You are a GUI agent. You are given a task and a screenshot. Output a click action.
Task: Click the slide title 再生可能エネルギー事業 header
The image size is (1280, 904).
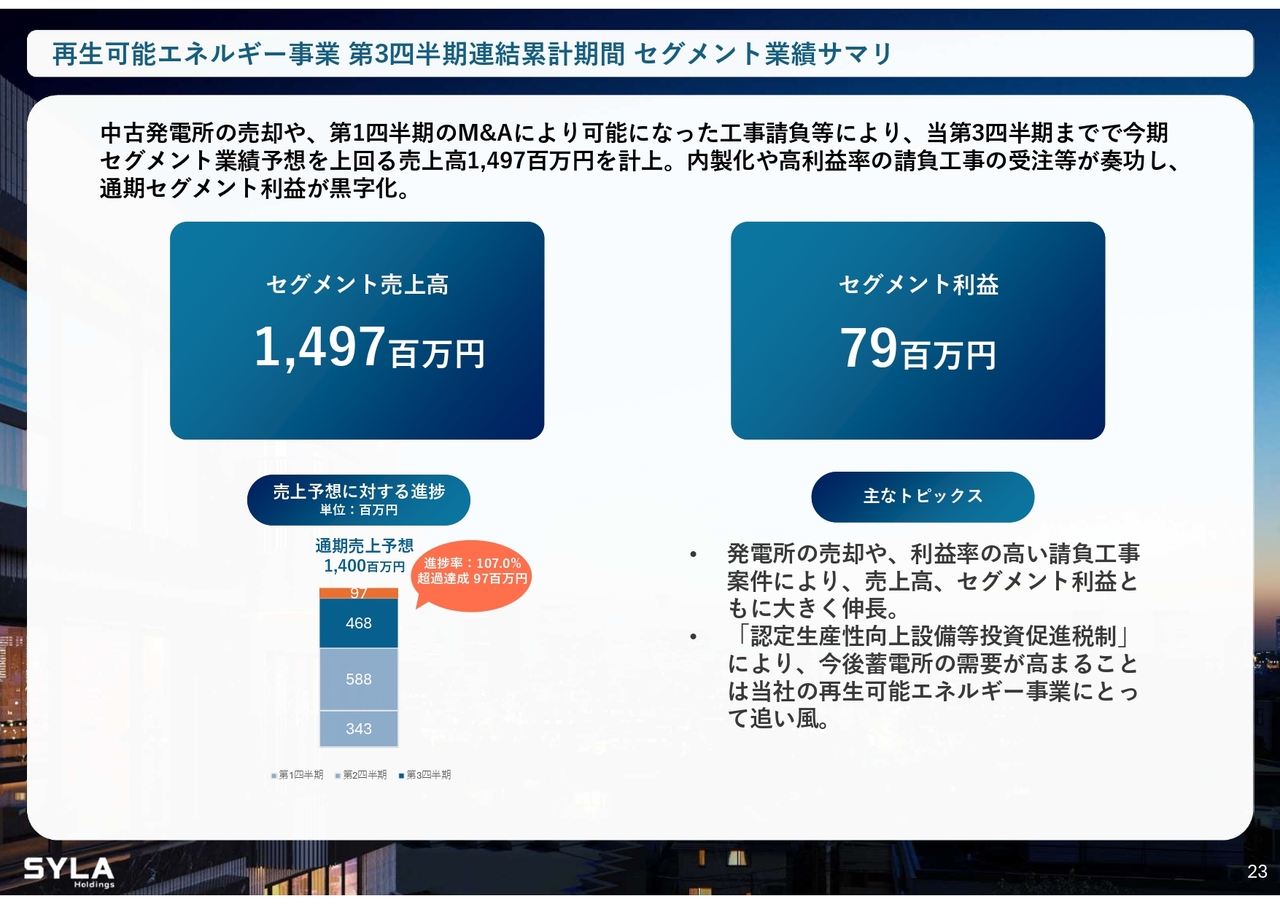coord(472,54)
